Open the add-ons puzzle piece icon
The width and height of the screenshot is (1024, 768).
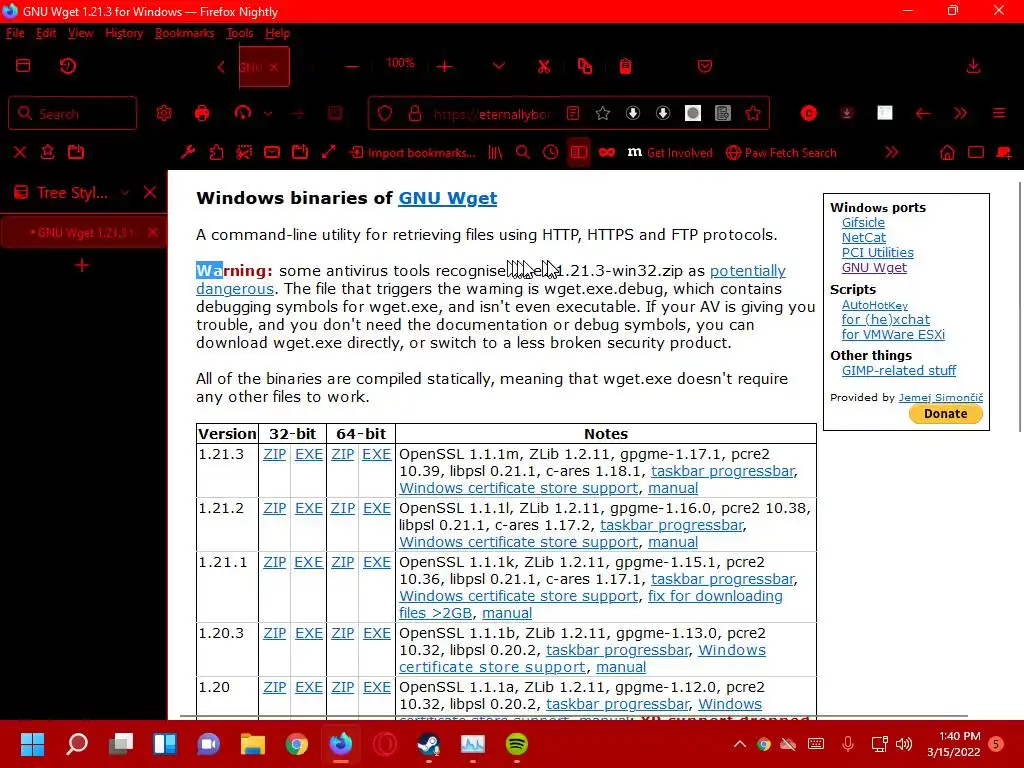coord(216,152)
